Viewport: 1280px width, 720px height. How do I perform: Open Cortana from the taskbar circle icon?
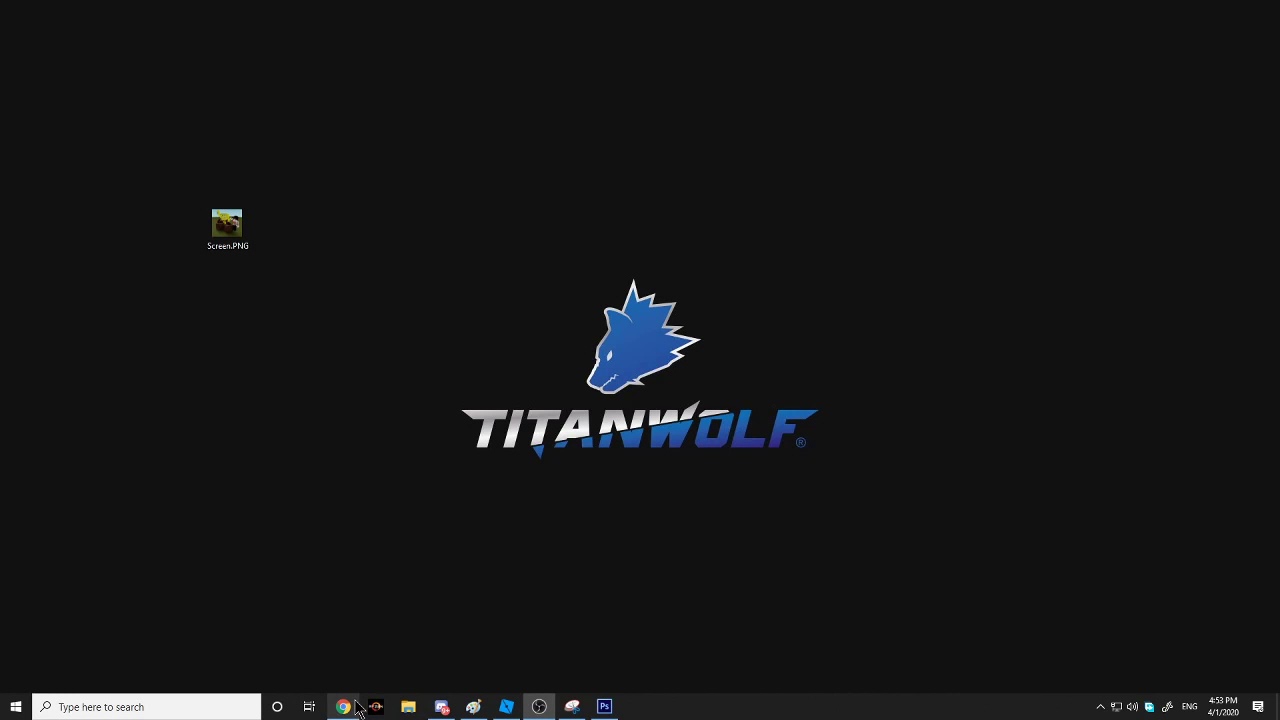pos(277,707)
